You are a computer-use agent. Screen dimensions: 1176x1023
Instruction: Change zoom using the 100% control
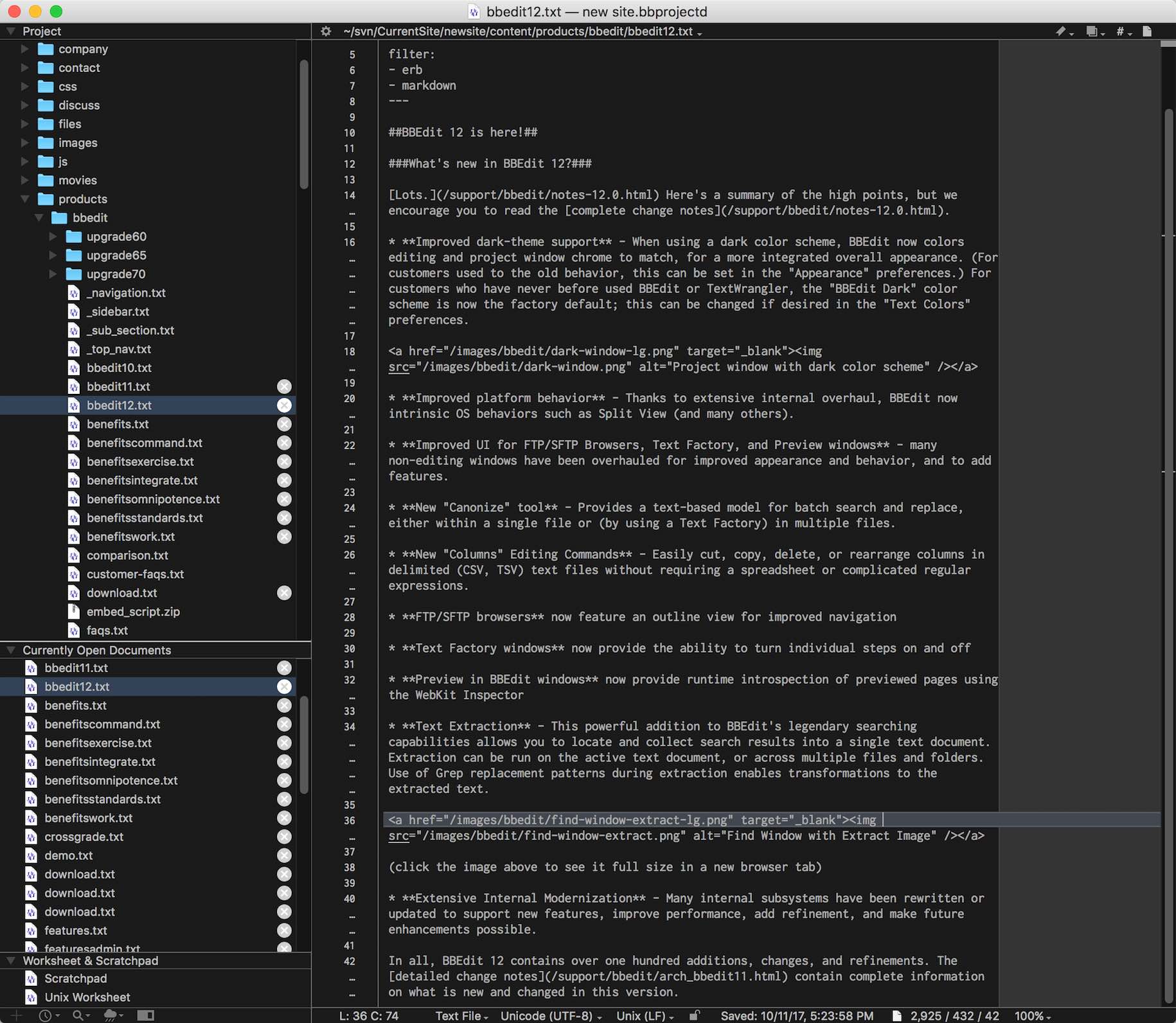coord(1032,1016)
